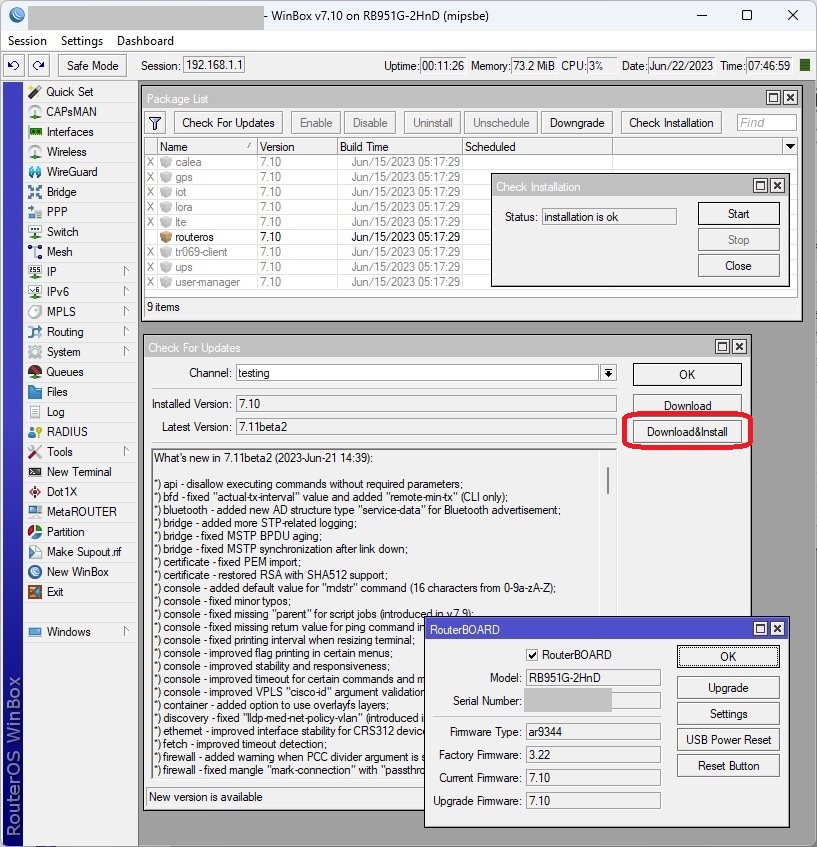Click the Undo arrow button
Screen dimensions: 817x847
click(x=14, y=65)
